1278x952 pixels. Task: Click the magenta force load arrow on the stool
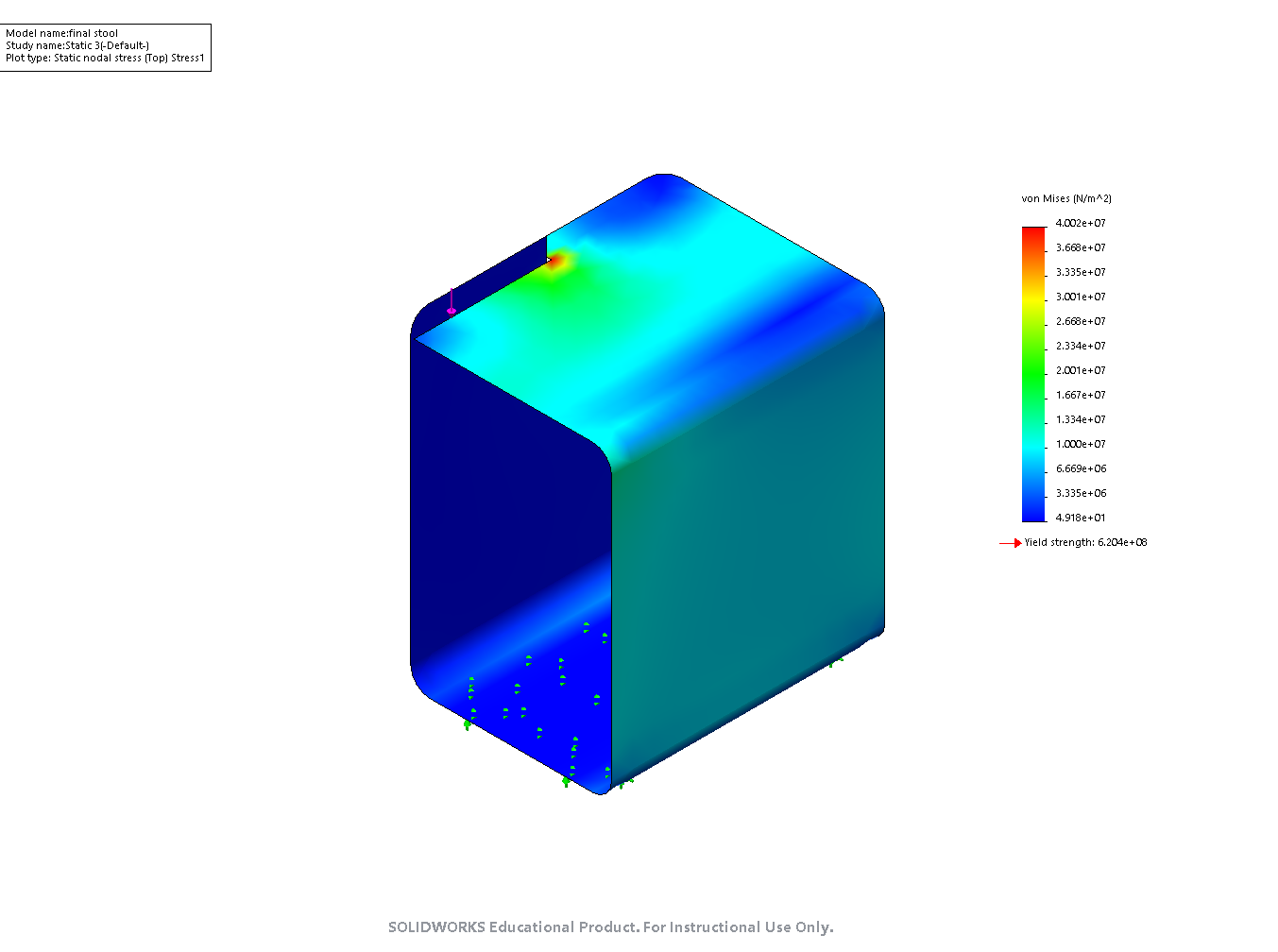tap(452, 301)
